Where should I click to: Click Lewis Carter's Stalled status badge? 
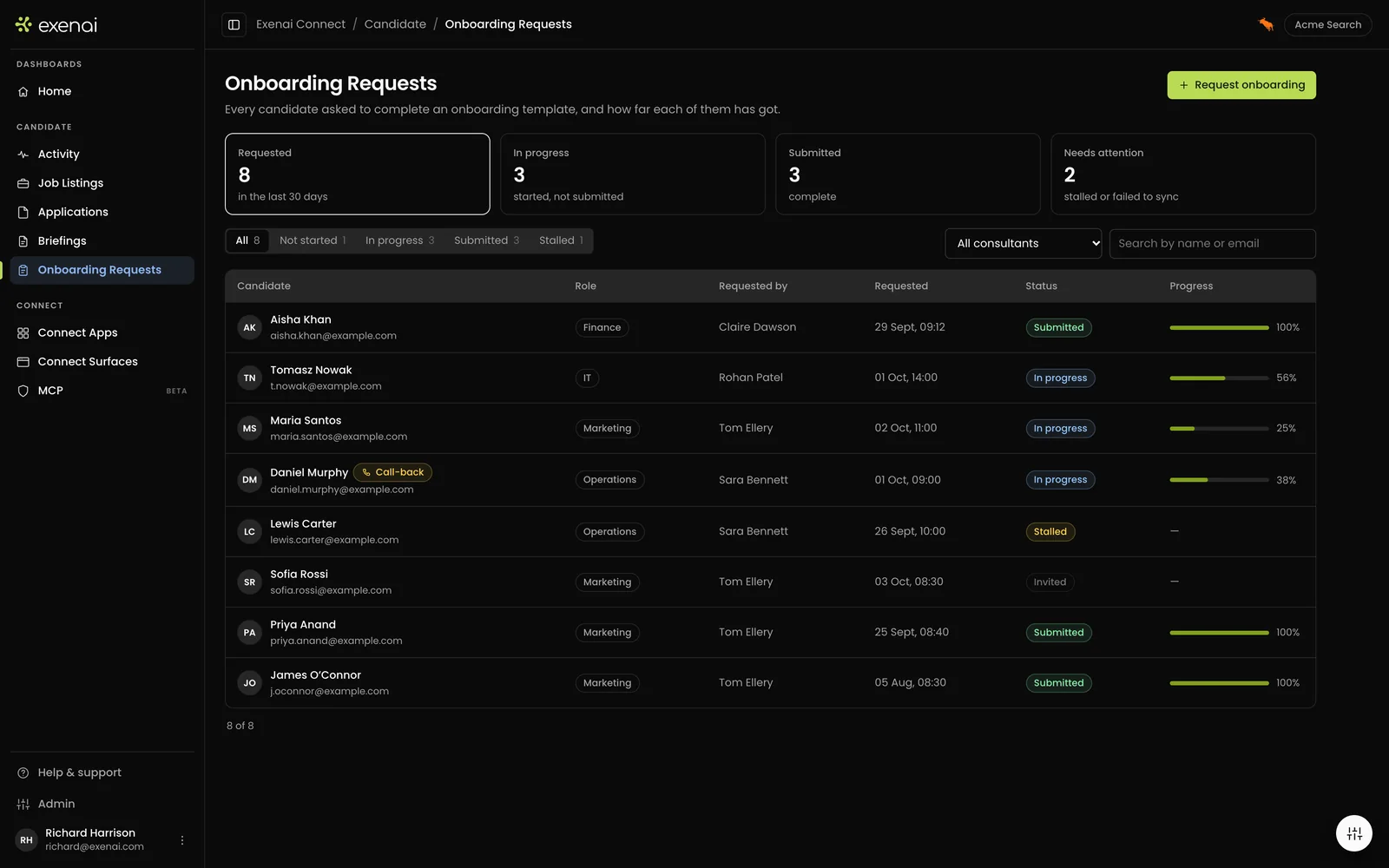point(1050,532)
